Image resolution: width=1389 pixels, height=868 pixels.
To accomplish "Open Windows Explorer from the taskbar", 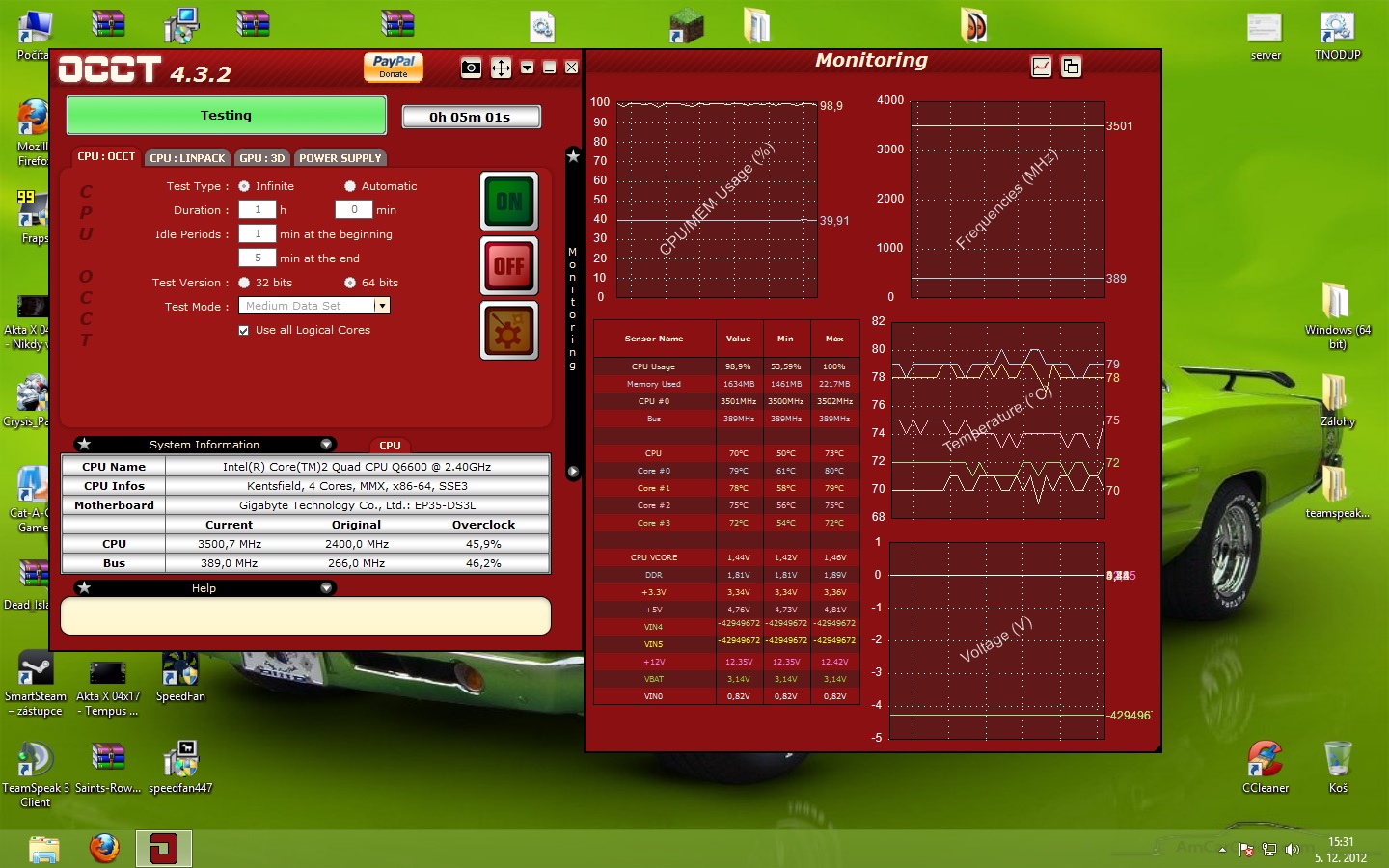I will tap(44, 849).
